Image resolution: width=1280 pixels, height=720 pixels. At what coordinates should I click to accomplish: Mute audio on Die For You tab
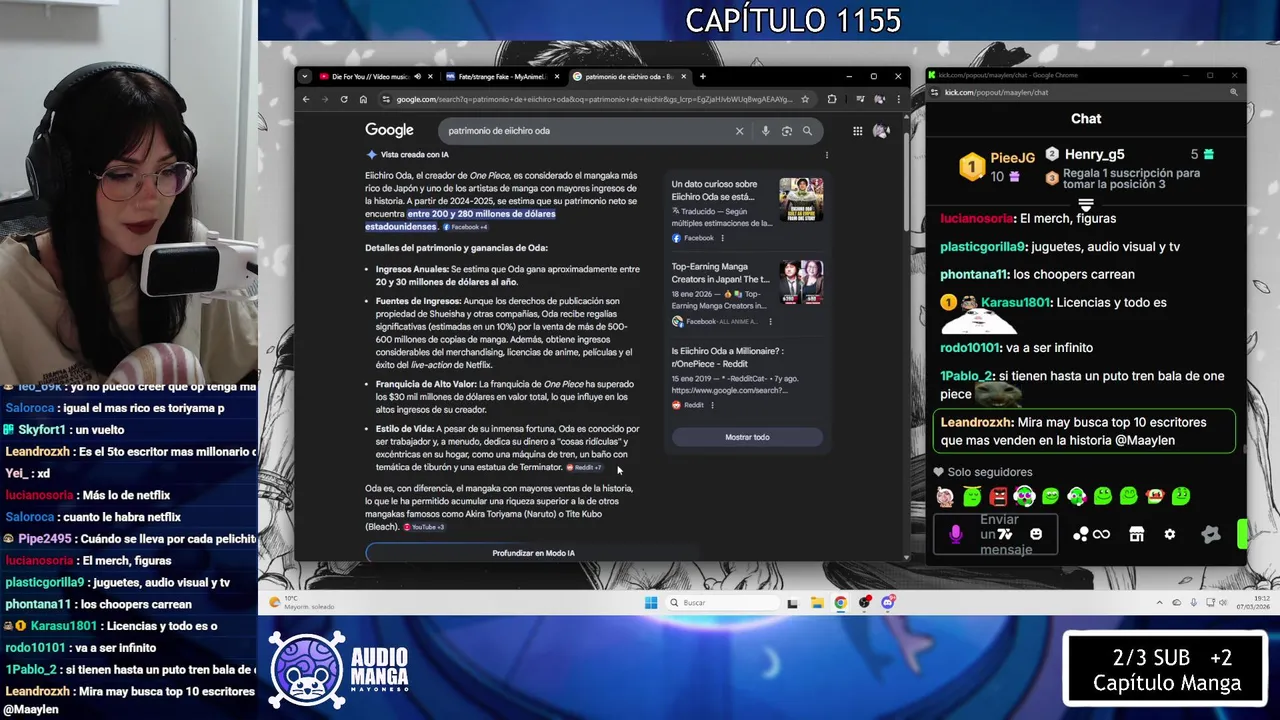coord(416,77)
